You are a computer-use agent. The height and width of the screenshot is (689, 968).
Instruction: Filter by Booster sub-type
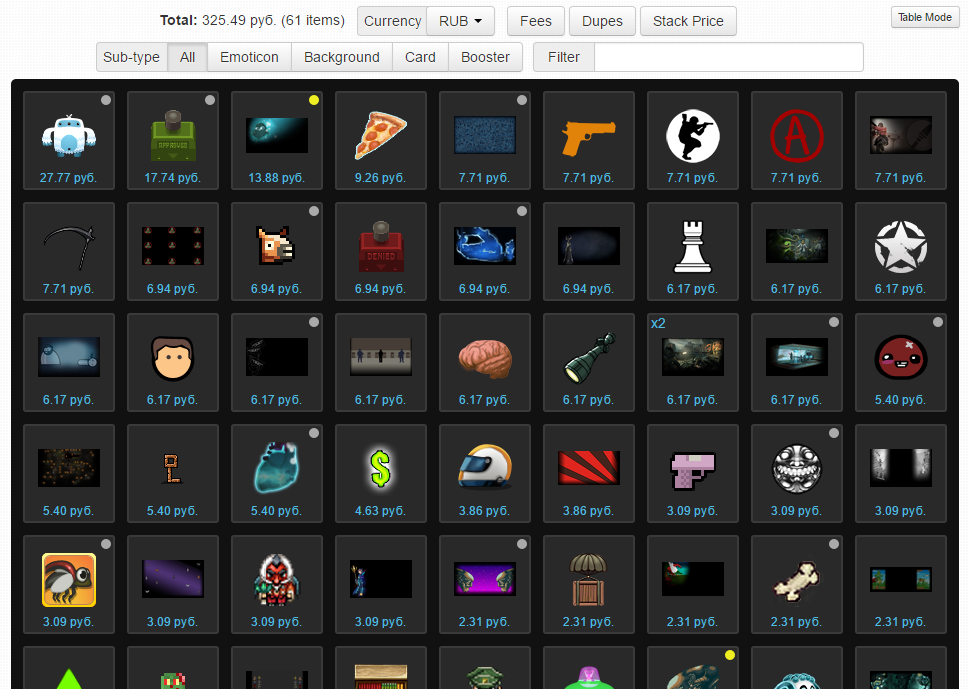tap(485, 57)
